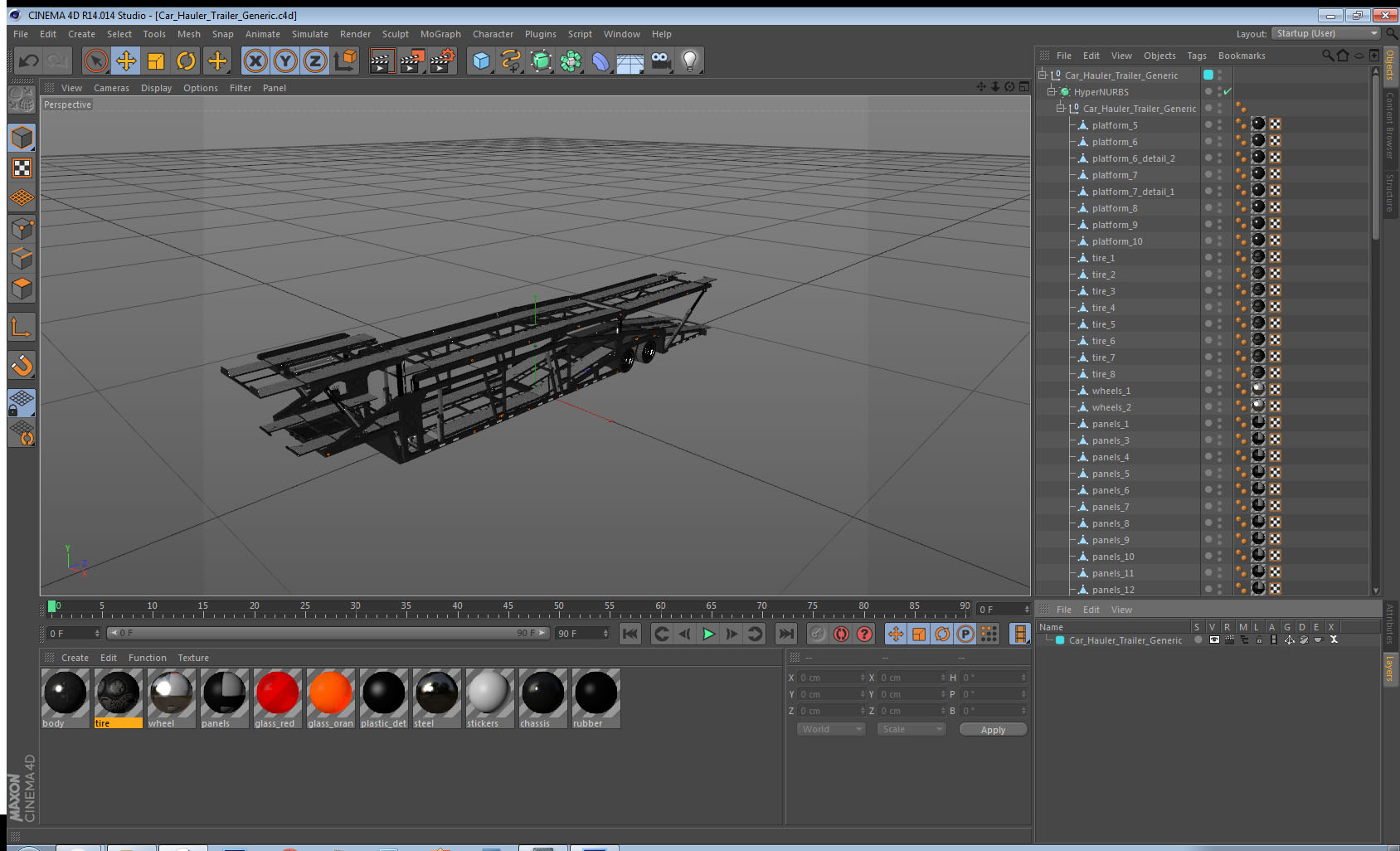
Task: Click the Apply coordinates button
Action: coord(993,730)
